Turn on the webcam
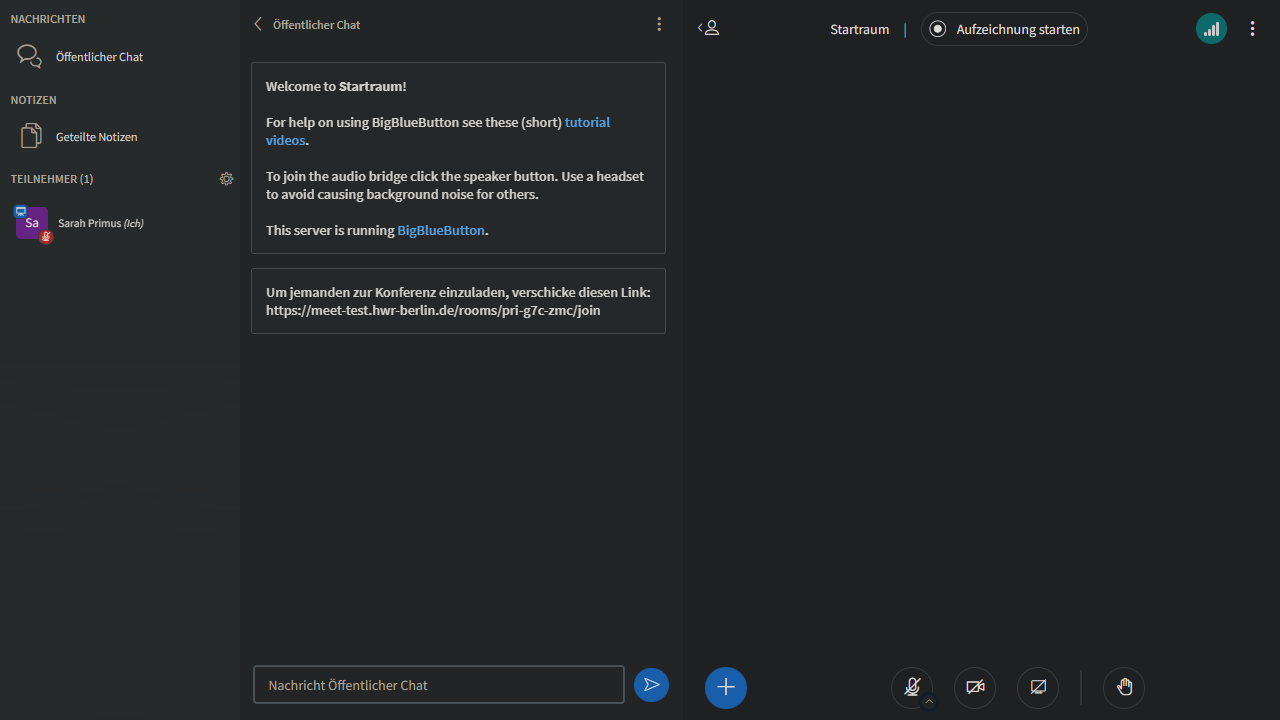 975,688
